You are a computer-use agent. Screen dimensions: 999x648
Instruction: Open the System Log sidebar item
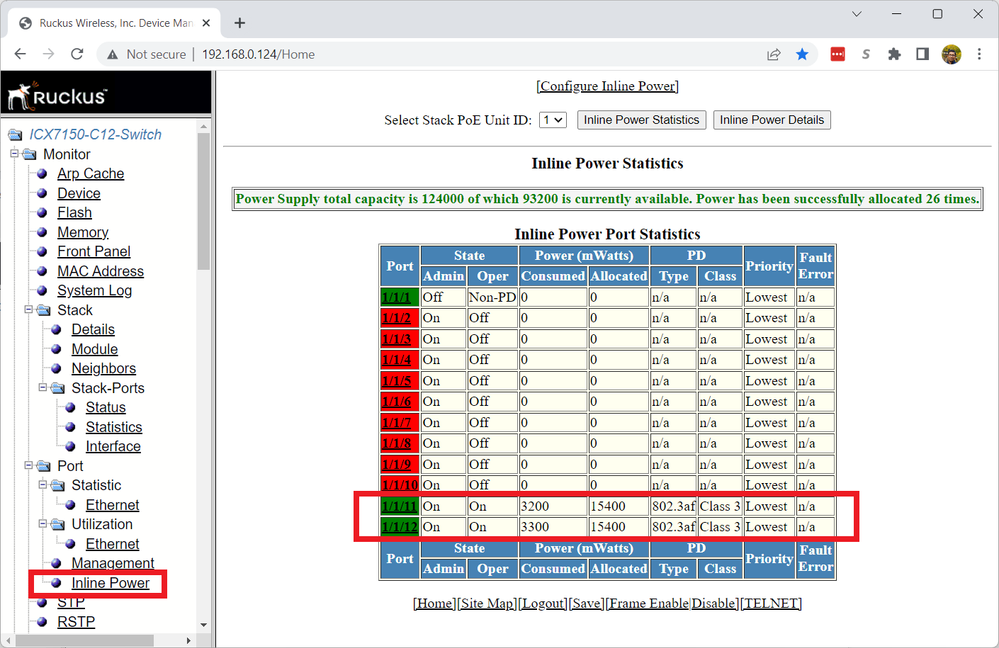click(x=94, y=290)
